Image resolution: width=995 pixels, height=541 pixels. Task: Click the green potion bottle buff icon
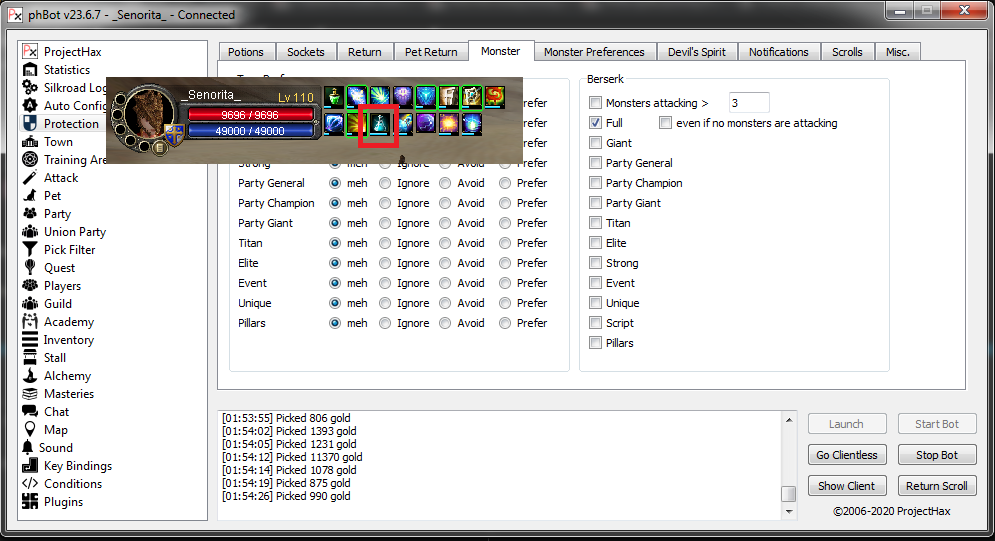pyautogui.click(x=334, y=97)
